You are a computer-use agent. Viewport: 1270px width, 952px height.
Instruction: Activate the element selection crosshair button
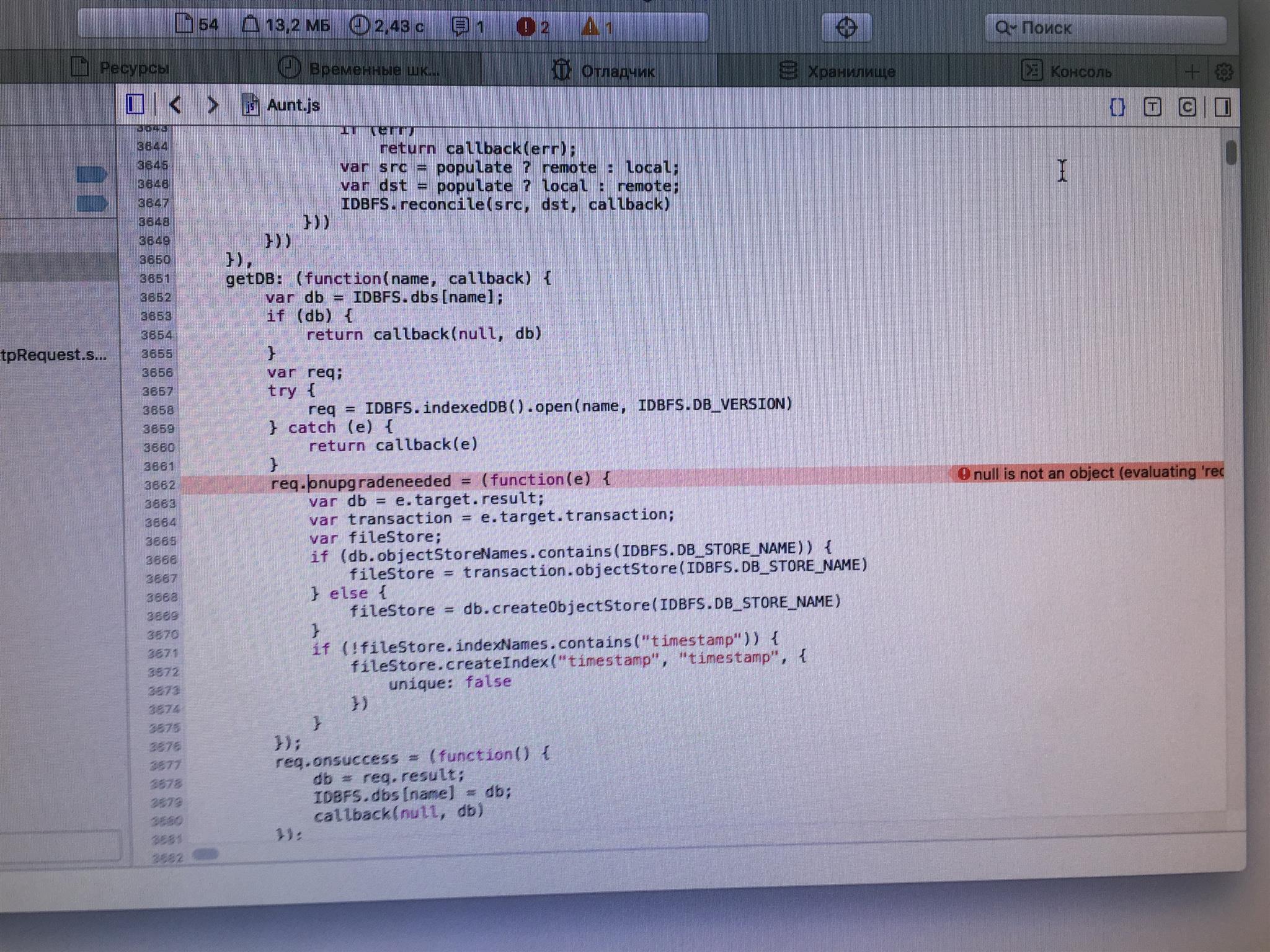click(846, 28)
